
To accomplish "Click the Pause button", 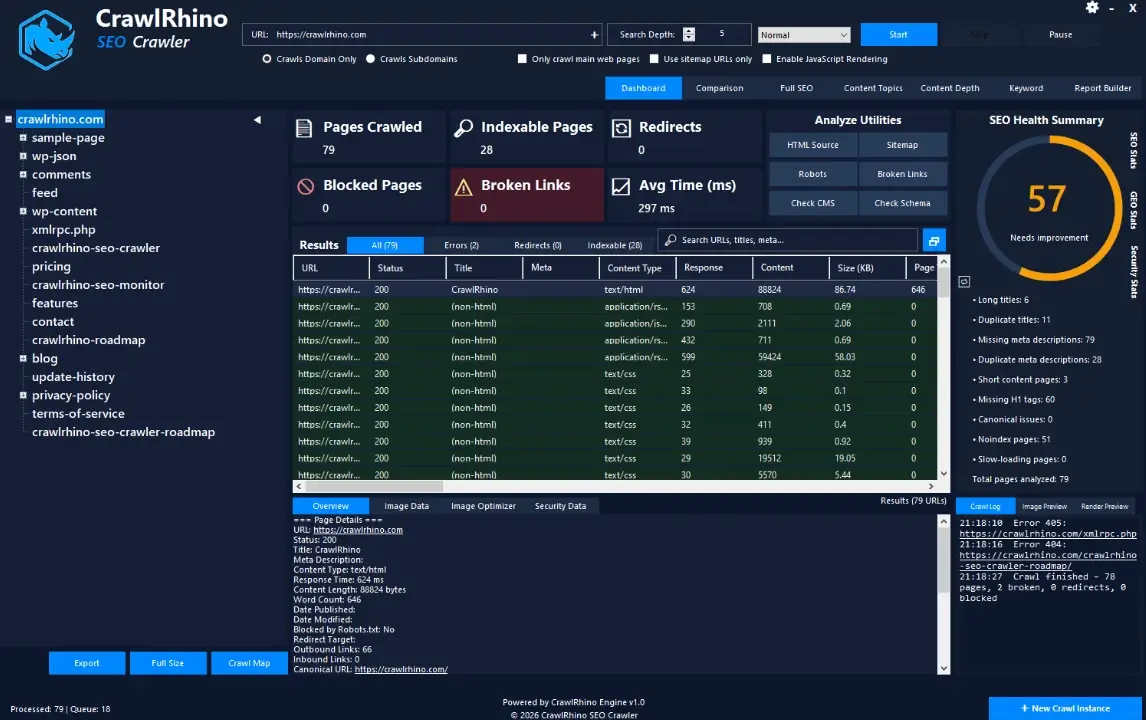I will coord(1060,34).
